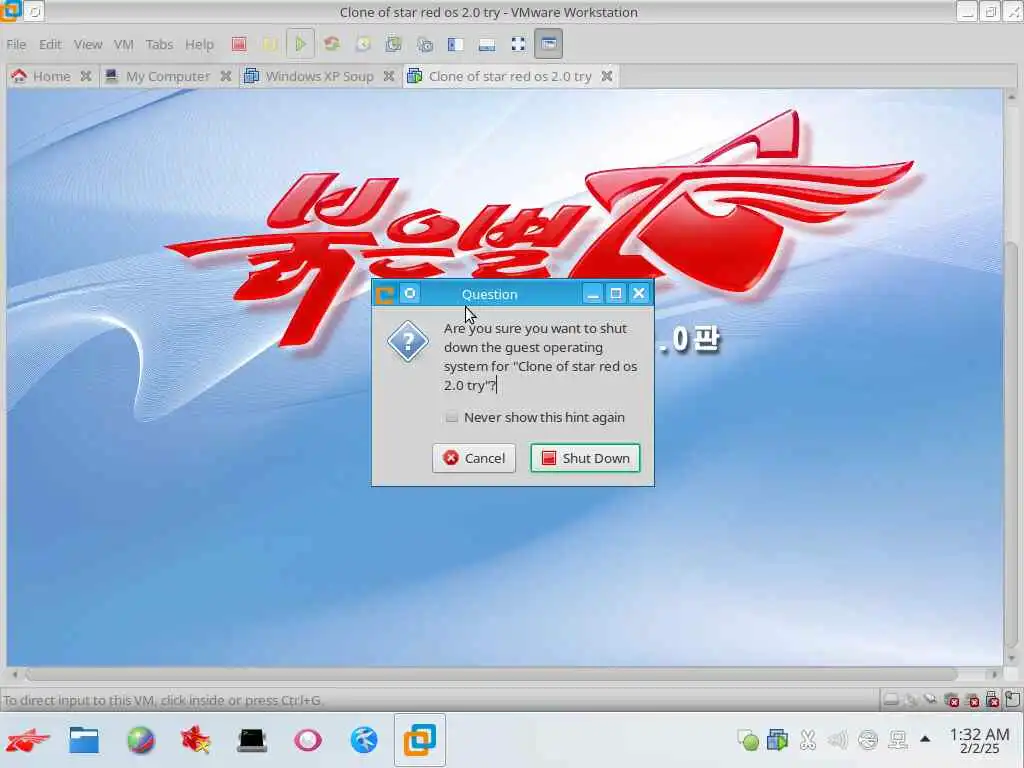
Task: Close the Home tab
Action: 86,76
